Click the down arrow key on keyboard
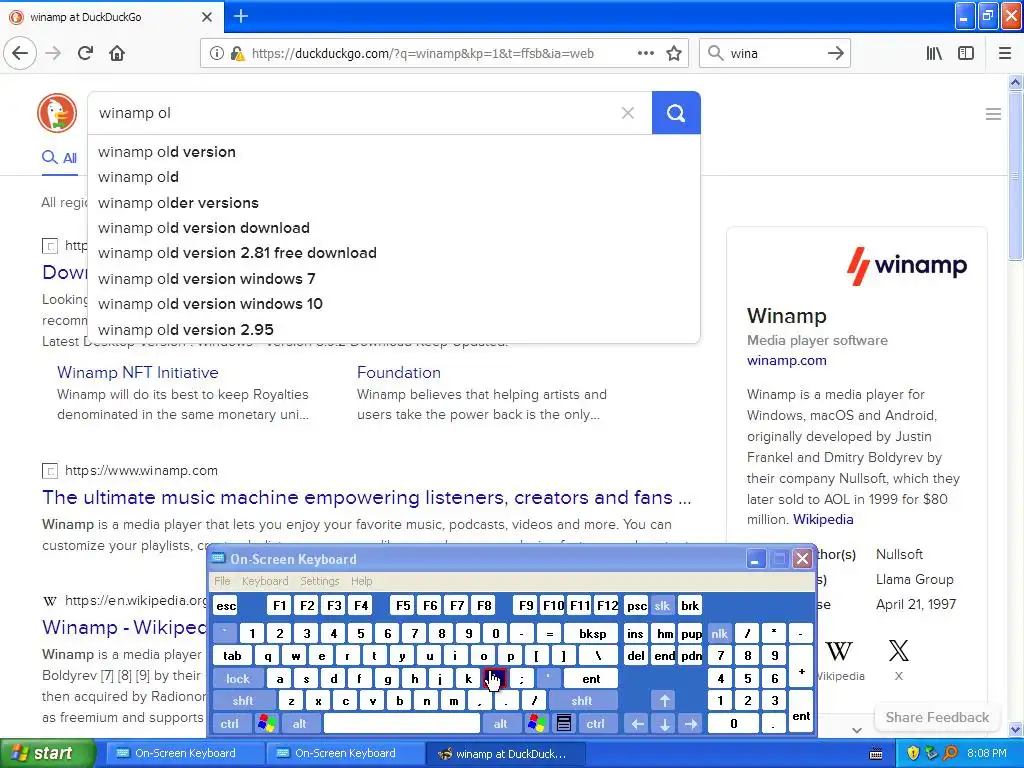1024x768 pixels. (x=664, y=724)
